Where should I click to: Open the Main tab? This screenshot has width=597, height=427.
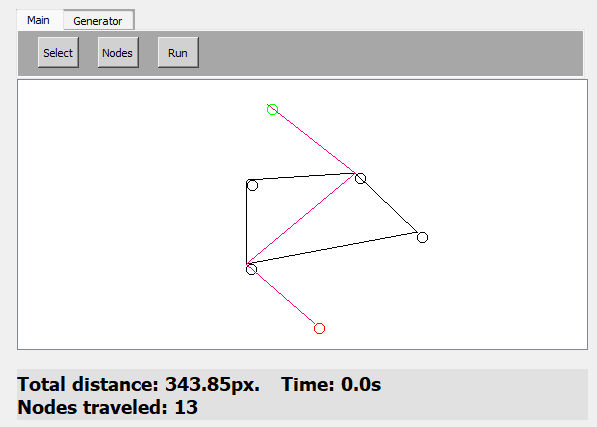38,20
